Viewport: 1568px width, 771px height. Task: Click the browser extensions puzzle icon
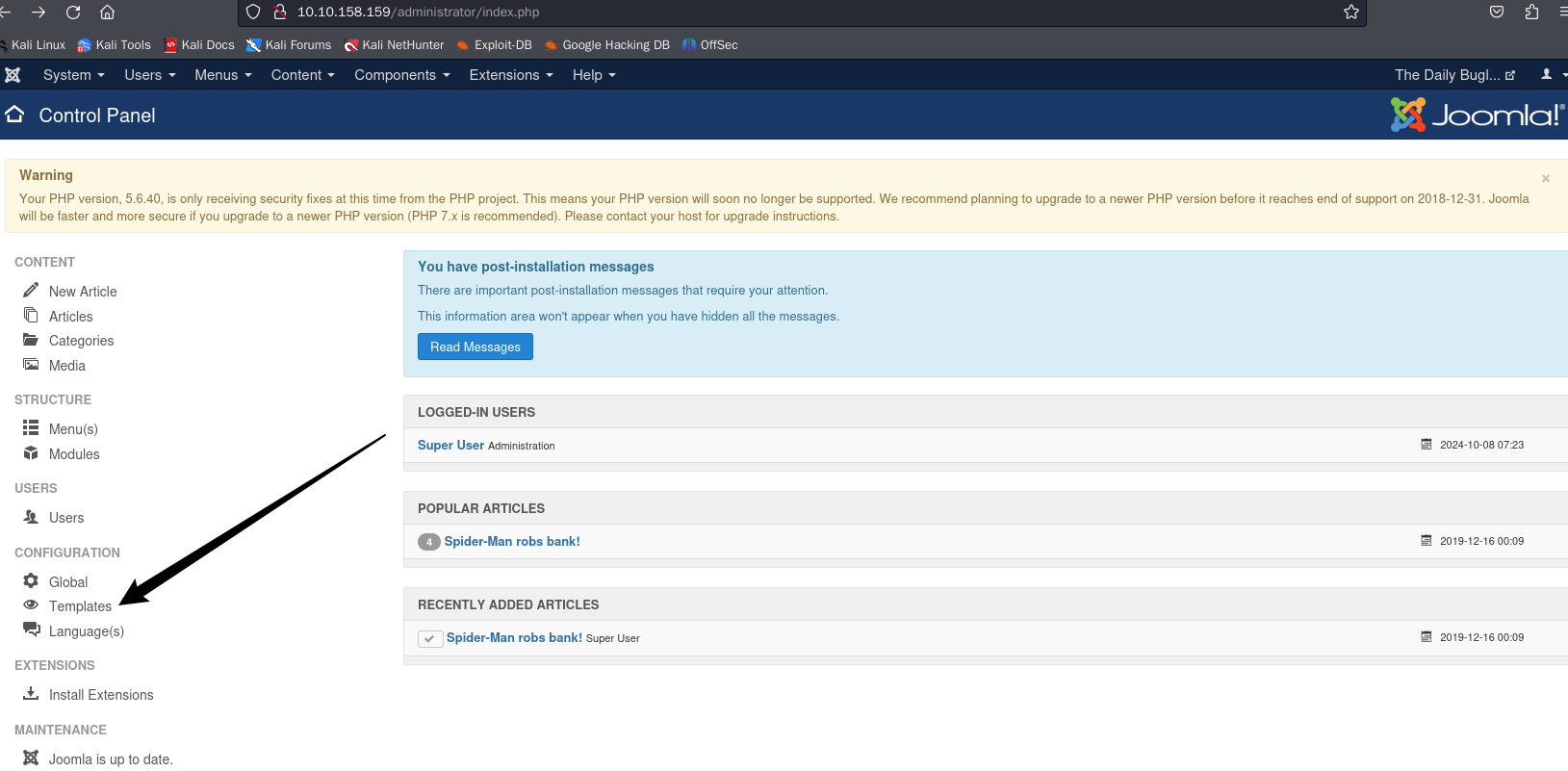(1531, 13)
